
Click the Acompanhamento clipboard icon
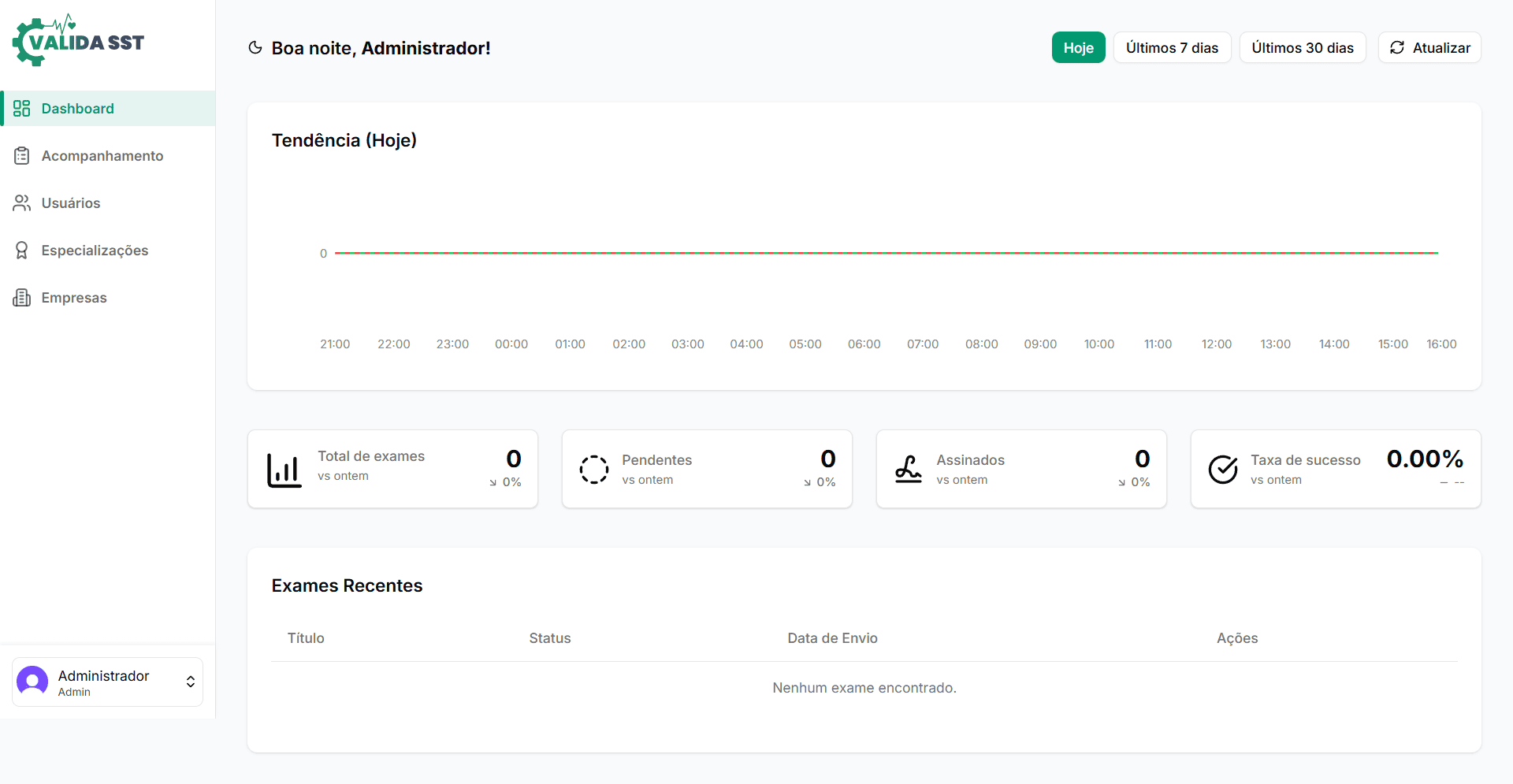coord(22,156)
